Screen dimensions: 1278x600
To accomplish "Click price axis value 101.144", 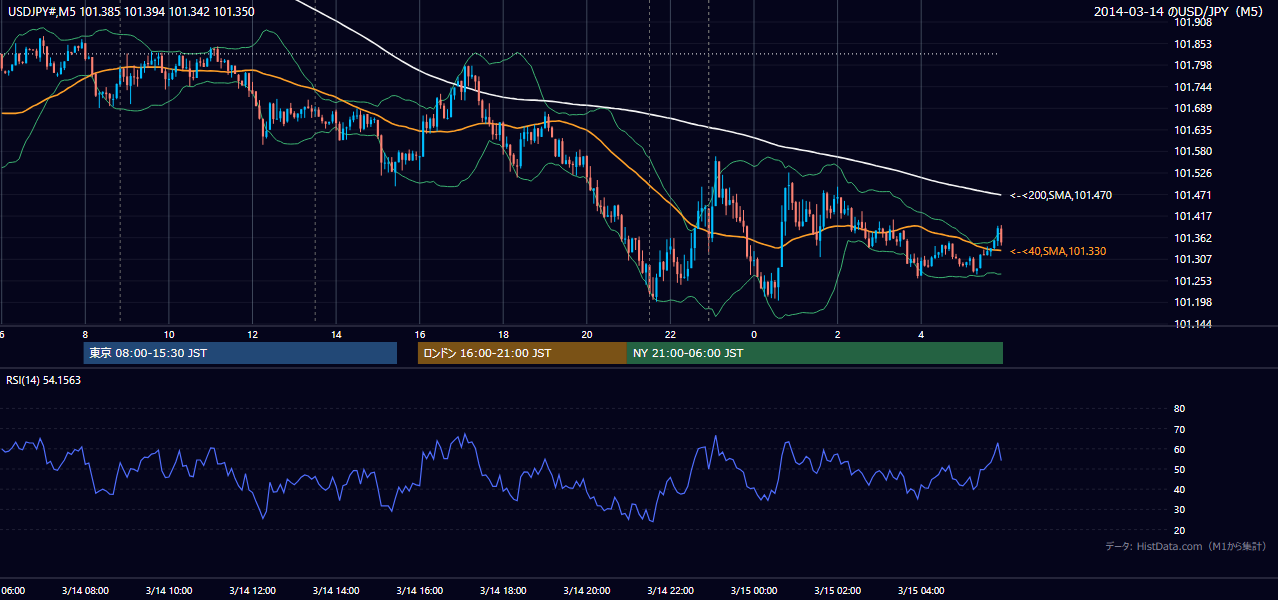I will point(1192,324).
